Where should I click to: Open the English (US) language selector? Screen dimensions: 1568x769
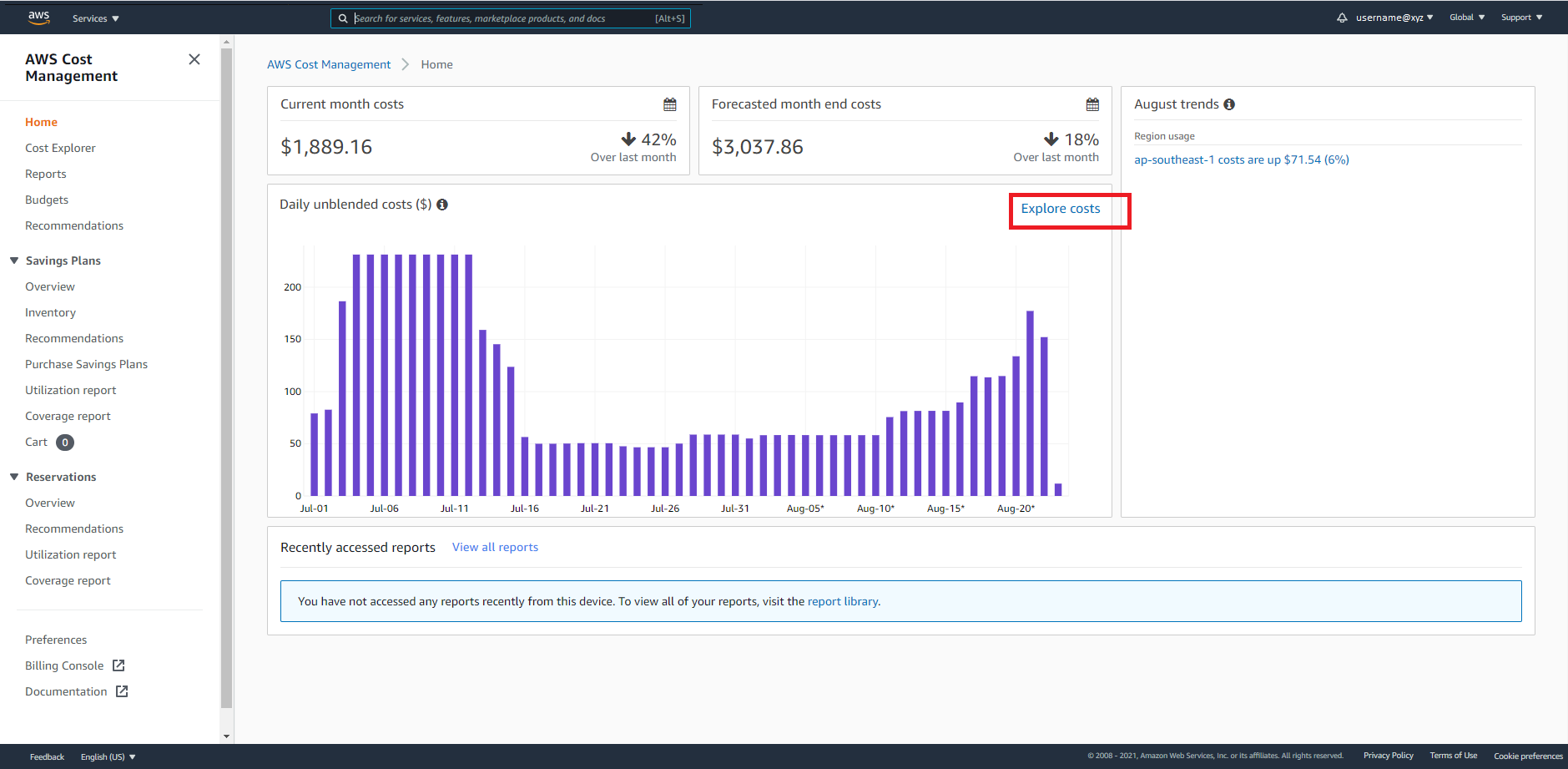tap(108, 756)
